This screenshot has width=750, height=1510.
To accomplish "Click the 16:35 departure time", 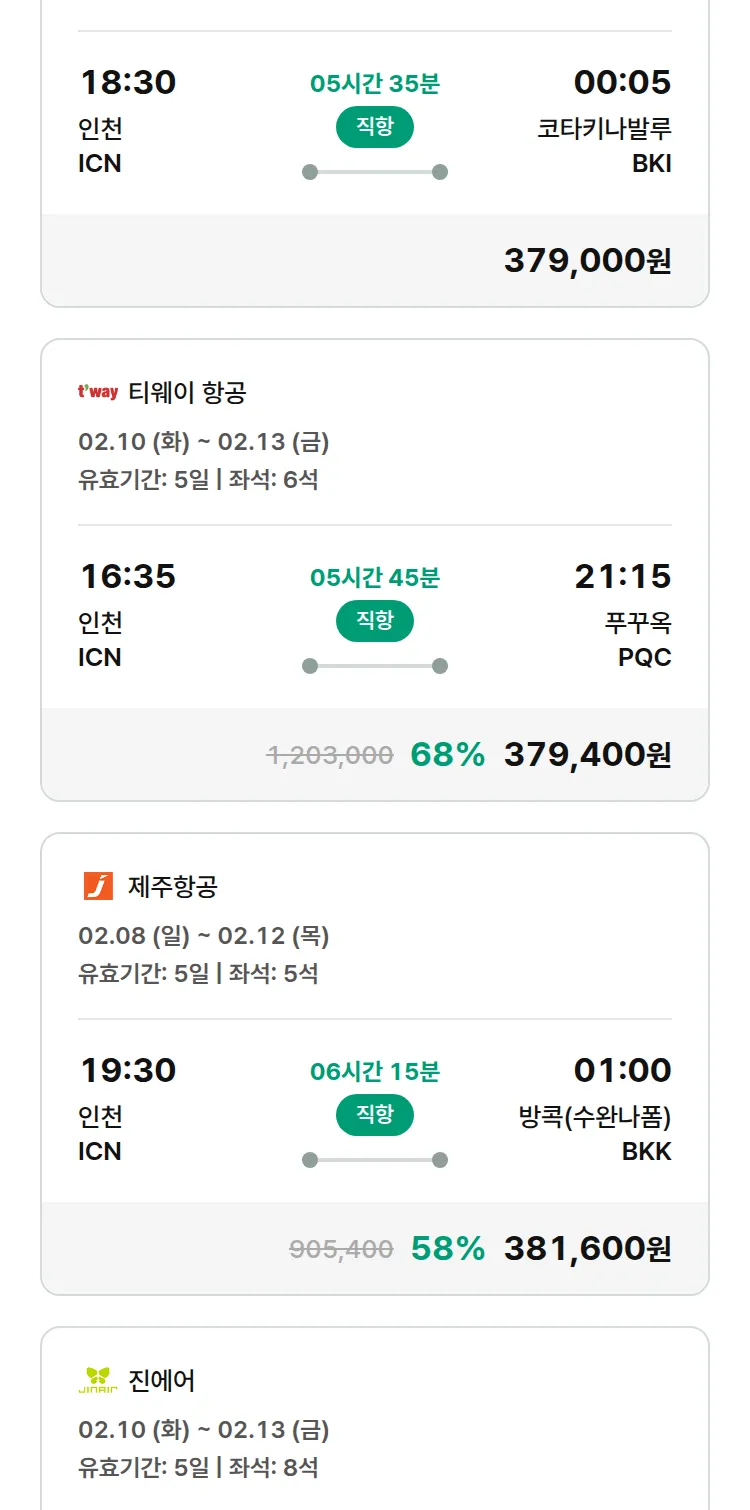I will 128,576.
